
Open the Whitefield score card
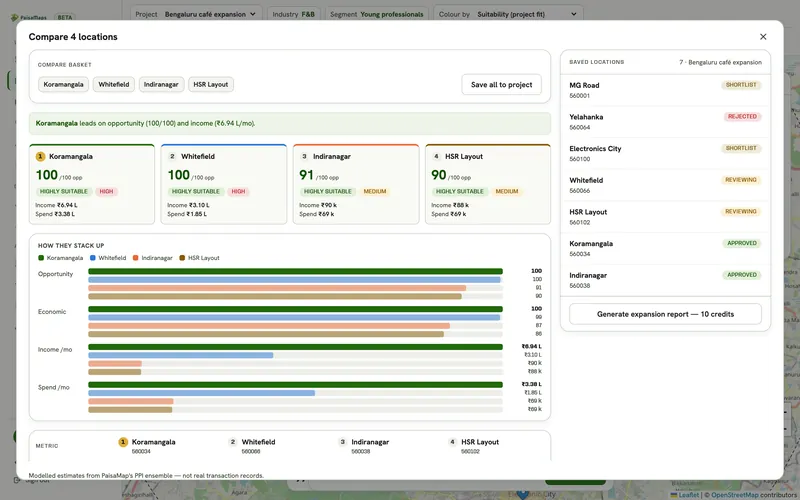(x=224, y=184)
